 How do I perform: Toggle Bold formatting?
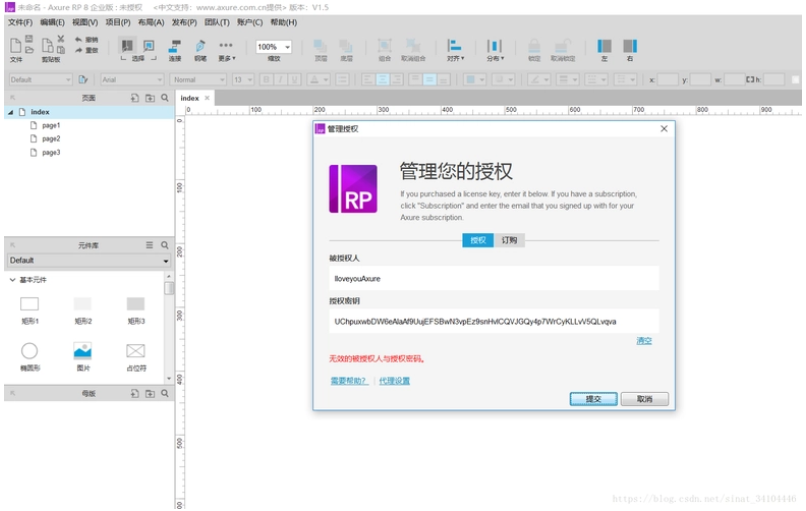click(x=266, y=80)
